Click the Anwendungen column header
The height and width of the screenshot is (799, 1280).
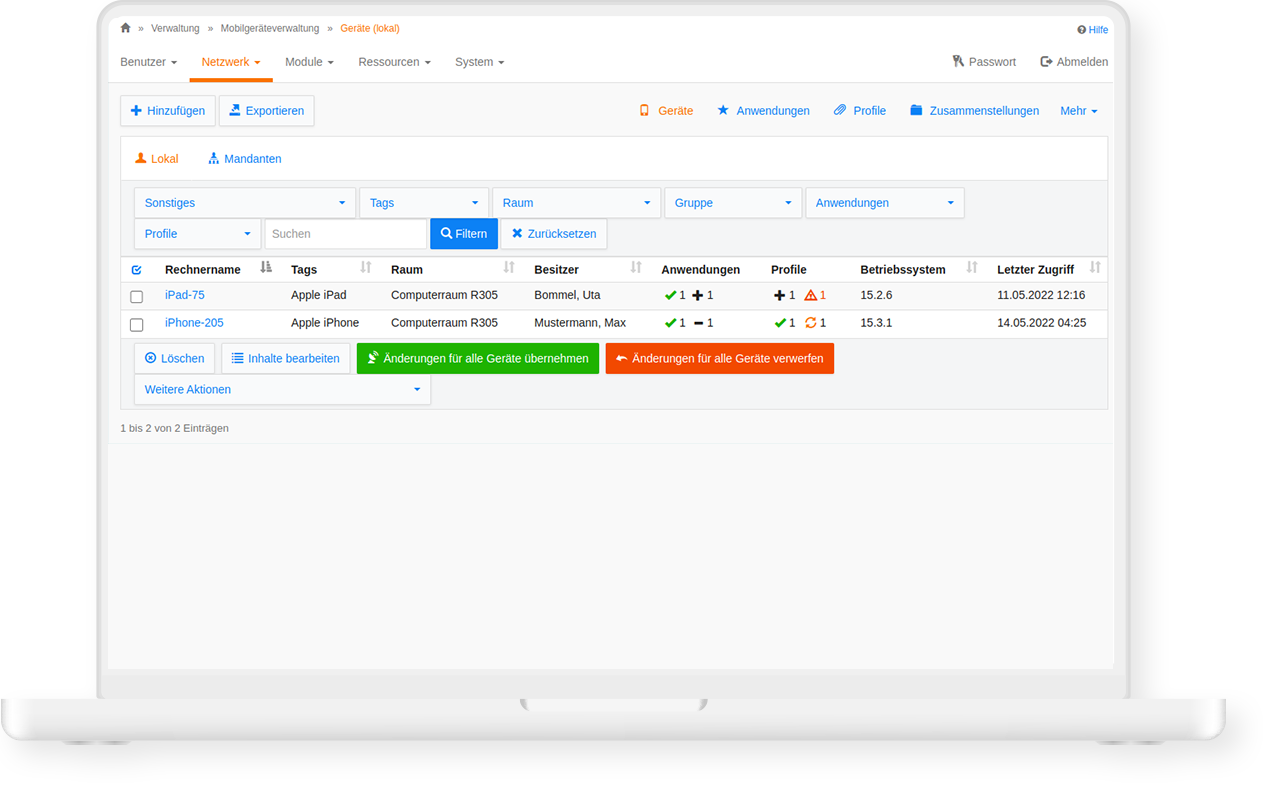pyautogui.click(x=700, y=270)
